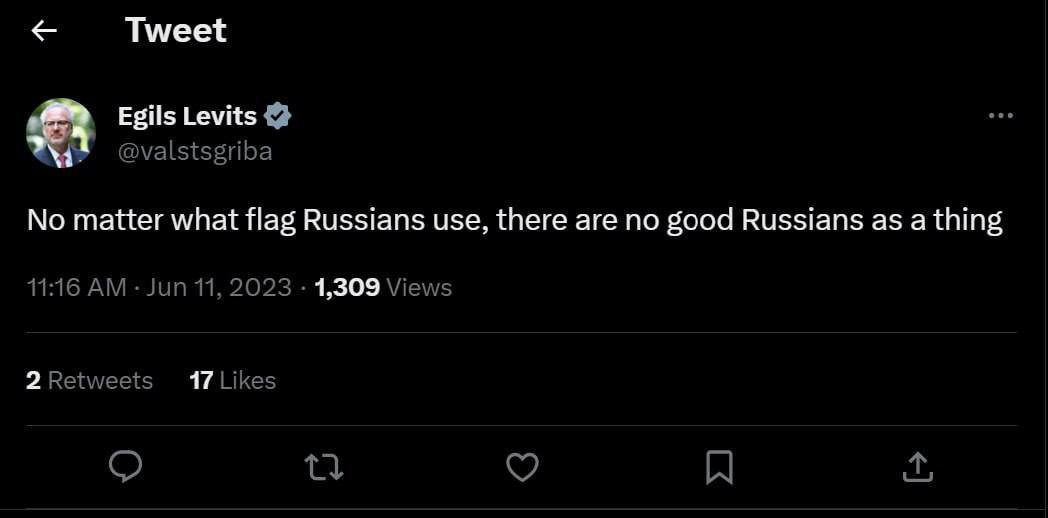Open the 1,309 Views analytics
The height and width of the screenshot is (518, 1048).
(x=383, y=288)
